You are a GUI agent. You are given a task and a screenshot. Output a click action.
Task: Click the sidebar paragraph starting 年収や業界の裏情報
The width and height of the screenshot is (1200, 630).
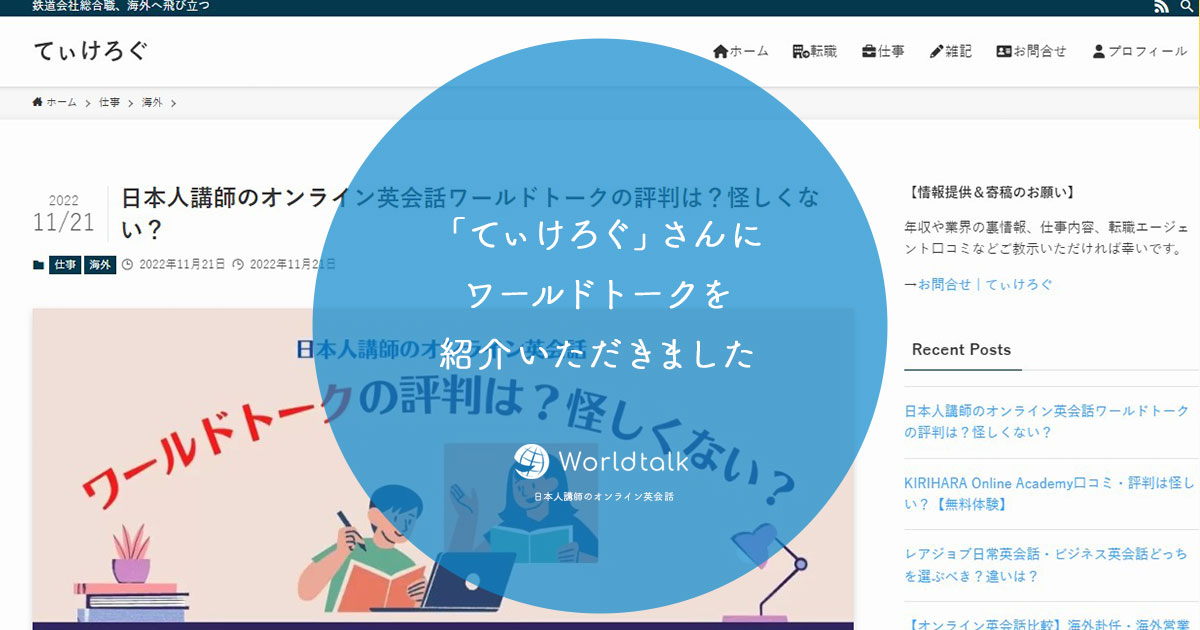(1047, 237)
